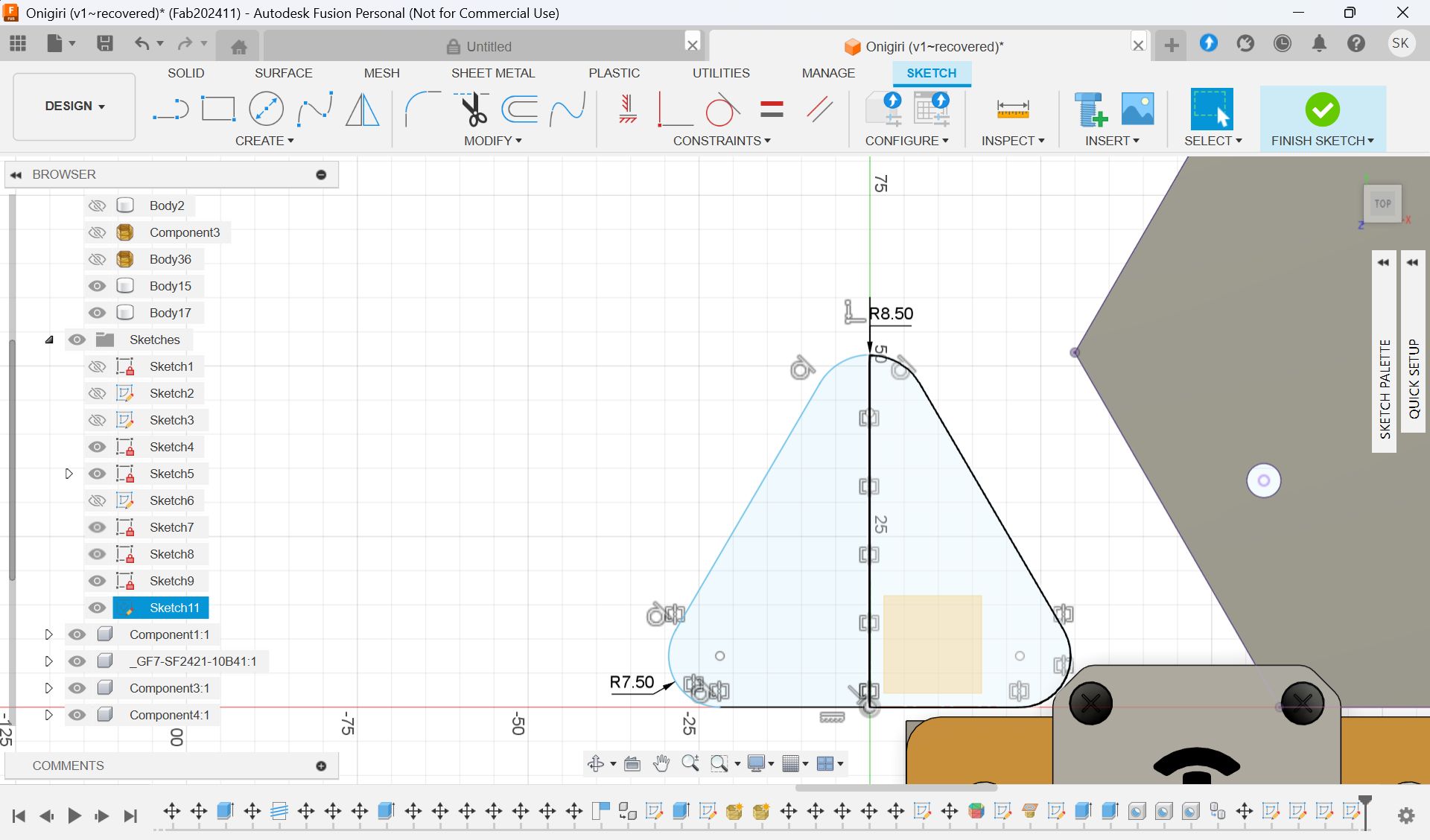This screenshot has width=1430, height=840.
Task: Go to the Home tab icon
Action: pos(238,47)
